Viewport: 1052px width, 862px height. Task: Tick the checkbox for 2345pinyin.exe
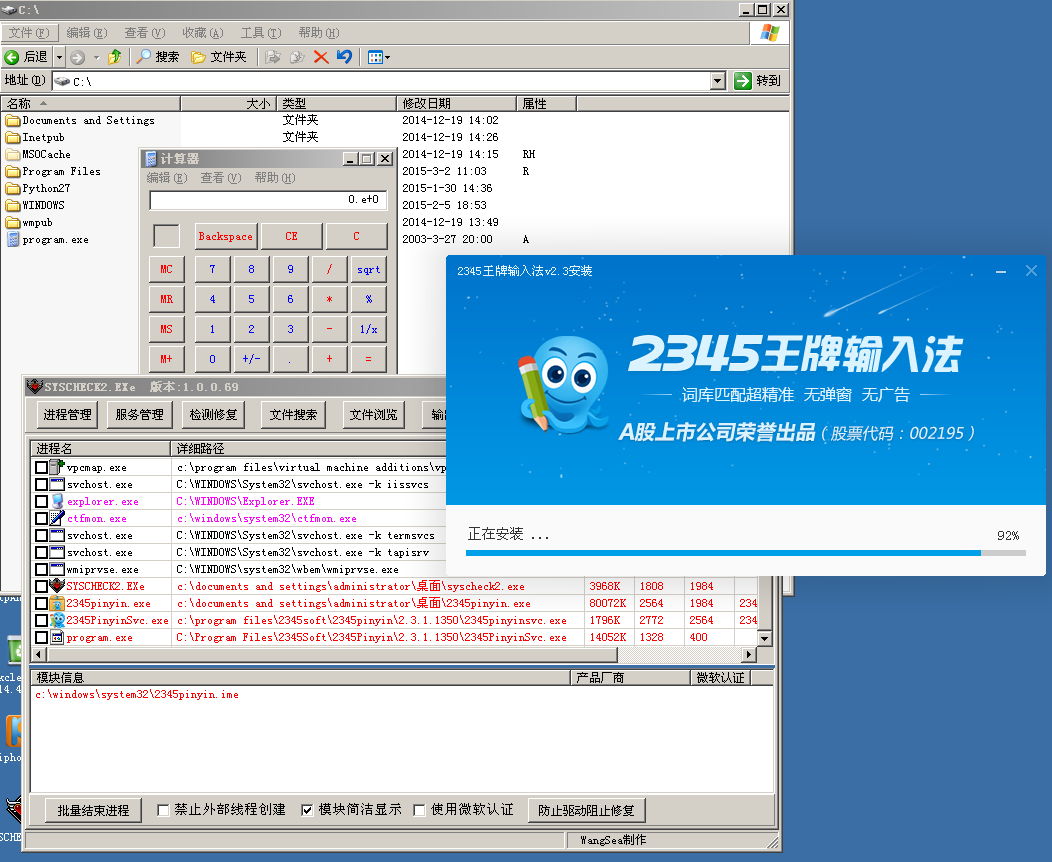click(x=41, y=604)
